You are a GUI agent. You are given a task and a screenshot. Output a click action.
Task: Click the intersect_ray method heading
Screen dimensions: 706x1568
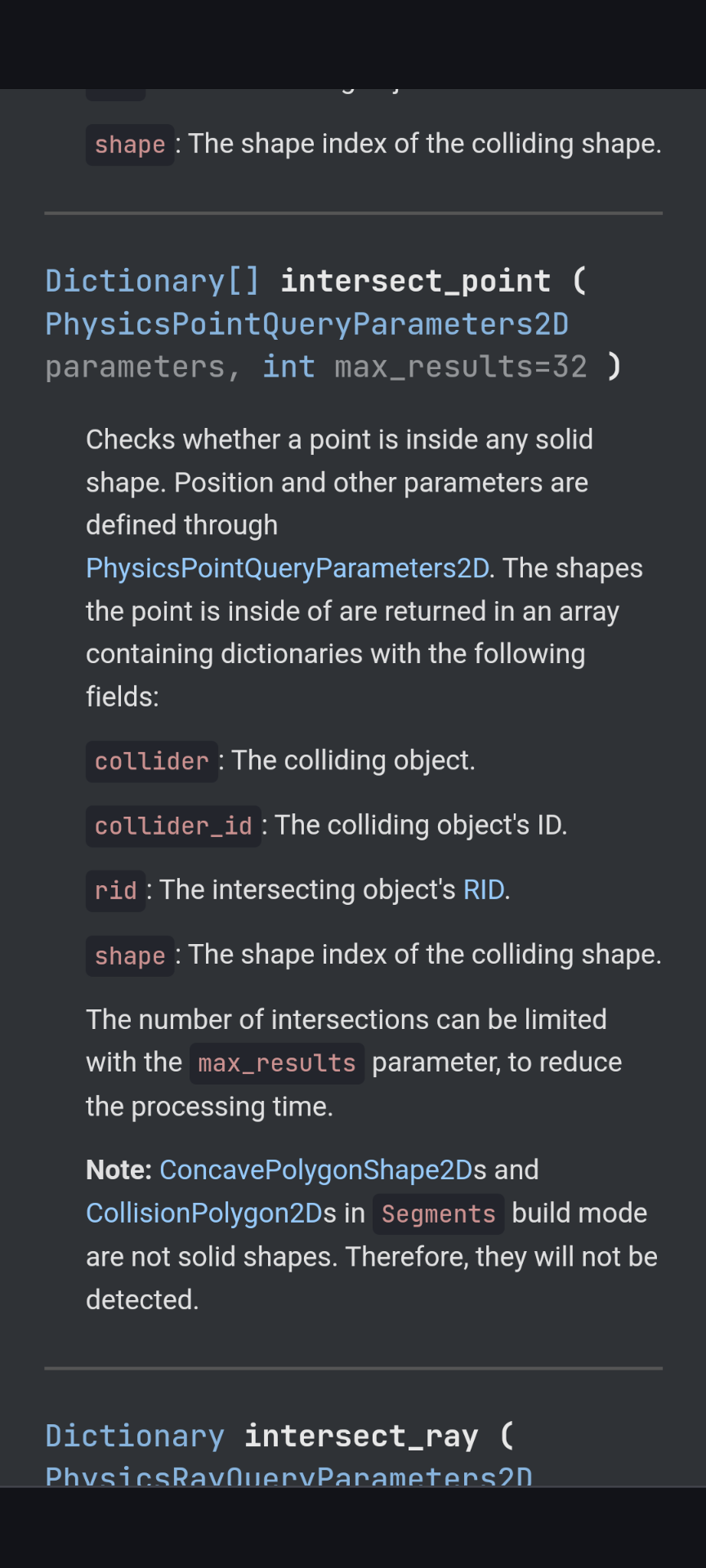coord(360,1436)
